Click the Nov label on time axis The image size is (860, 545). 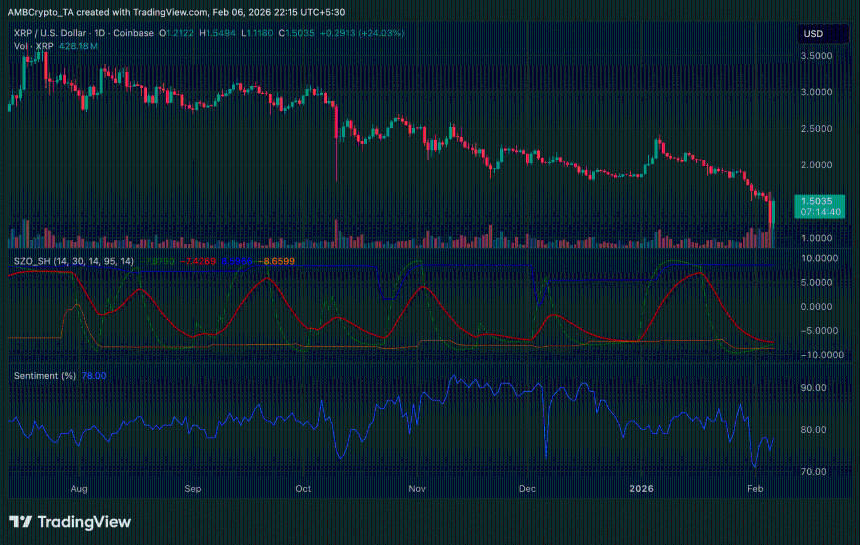point(417,490)
